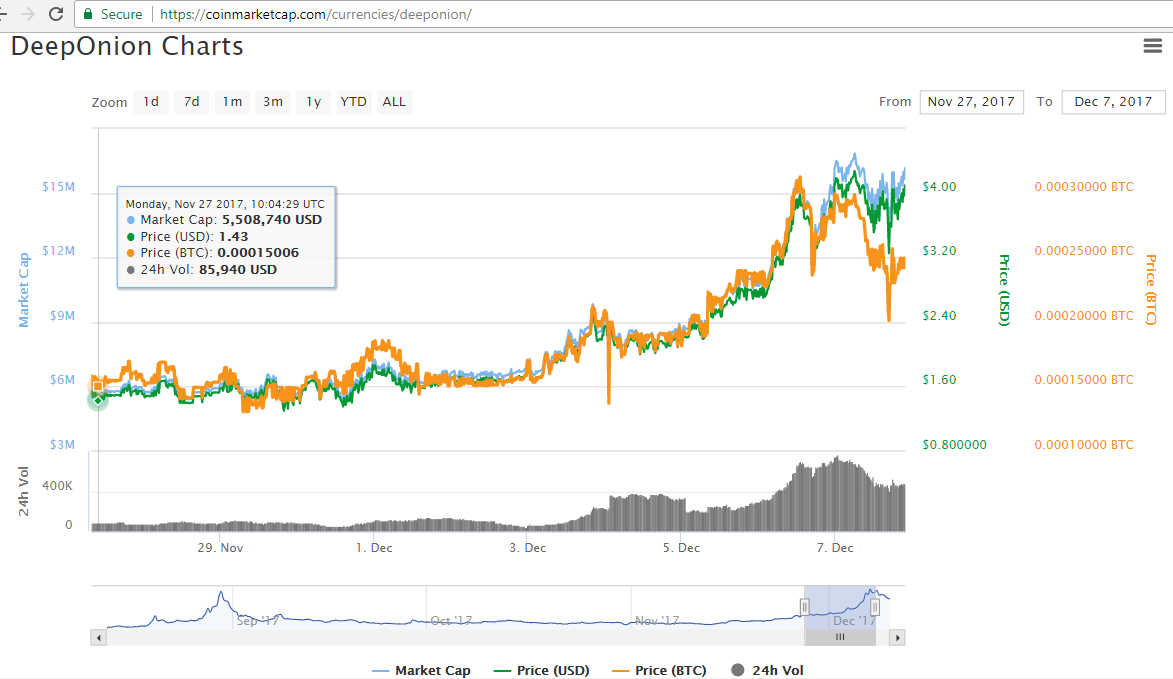This screenshot has width=1173, height=679.
Task: Click the 7. Dec date axis label
Action: tap(835, 548)
